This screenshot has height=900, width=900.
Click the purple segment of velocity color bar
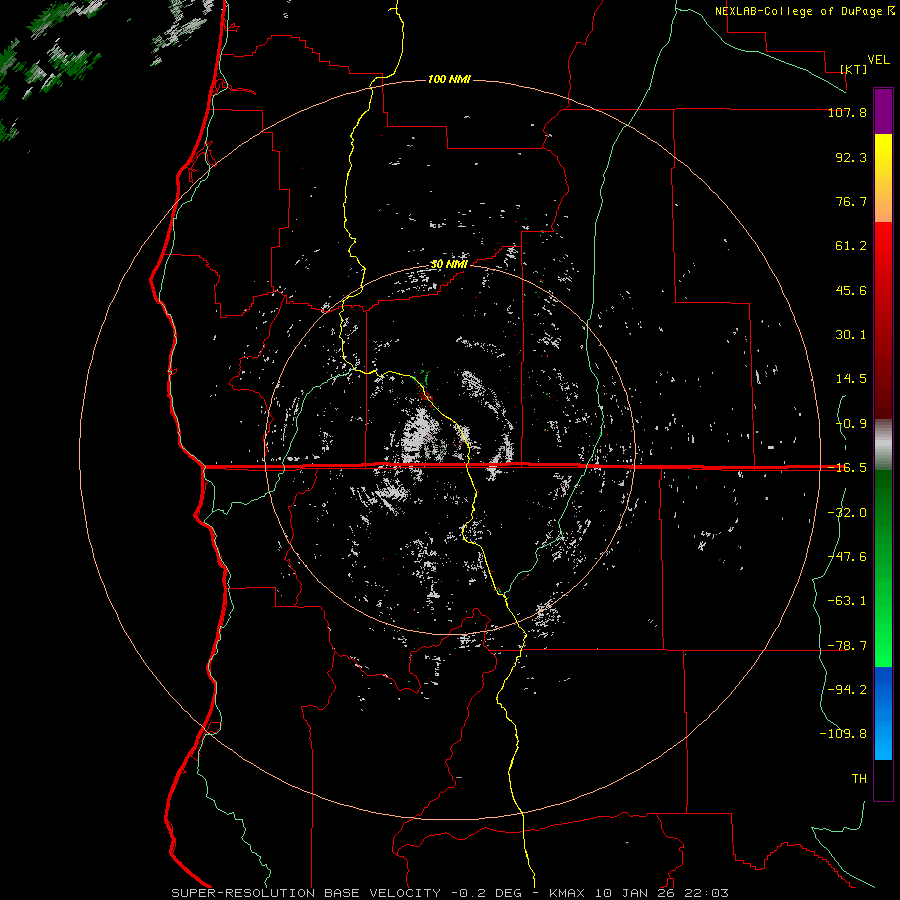[x=883, y=111]
